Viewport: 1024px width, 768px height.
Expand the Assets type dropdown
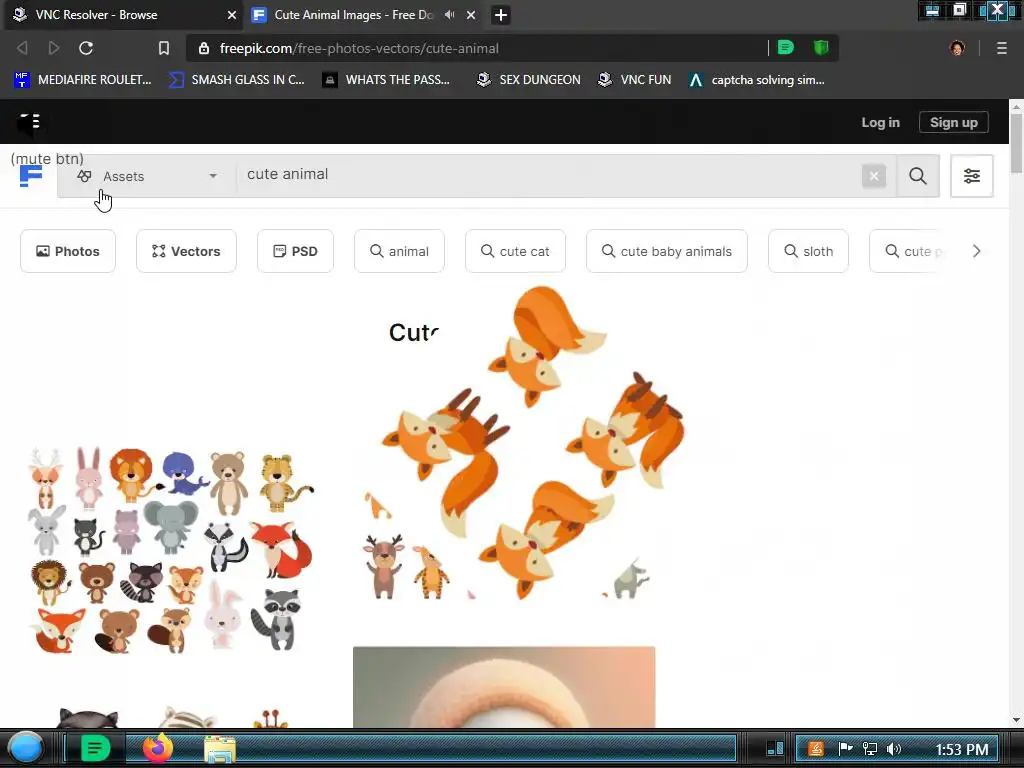point(146,176)
